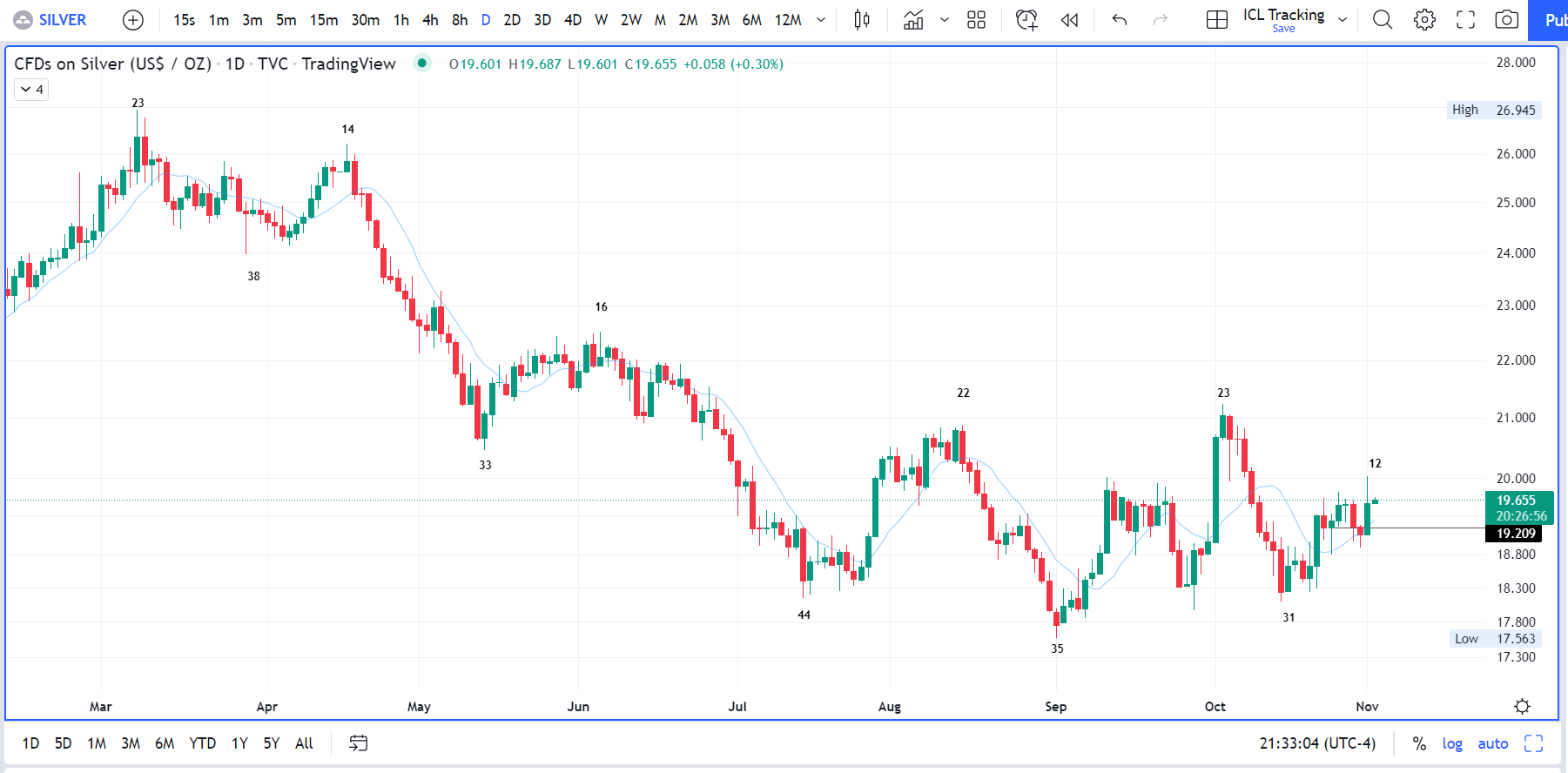Select the 15s interval

[184, 20]
